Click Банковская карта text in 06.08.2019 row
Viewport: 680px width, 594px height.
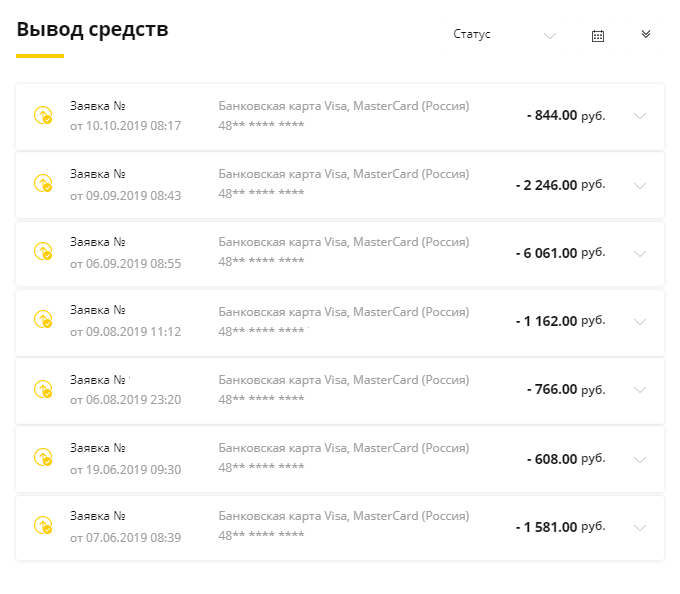(343, 380)
